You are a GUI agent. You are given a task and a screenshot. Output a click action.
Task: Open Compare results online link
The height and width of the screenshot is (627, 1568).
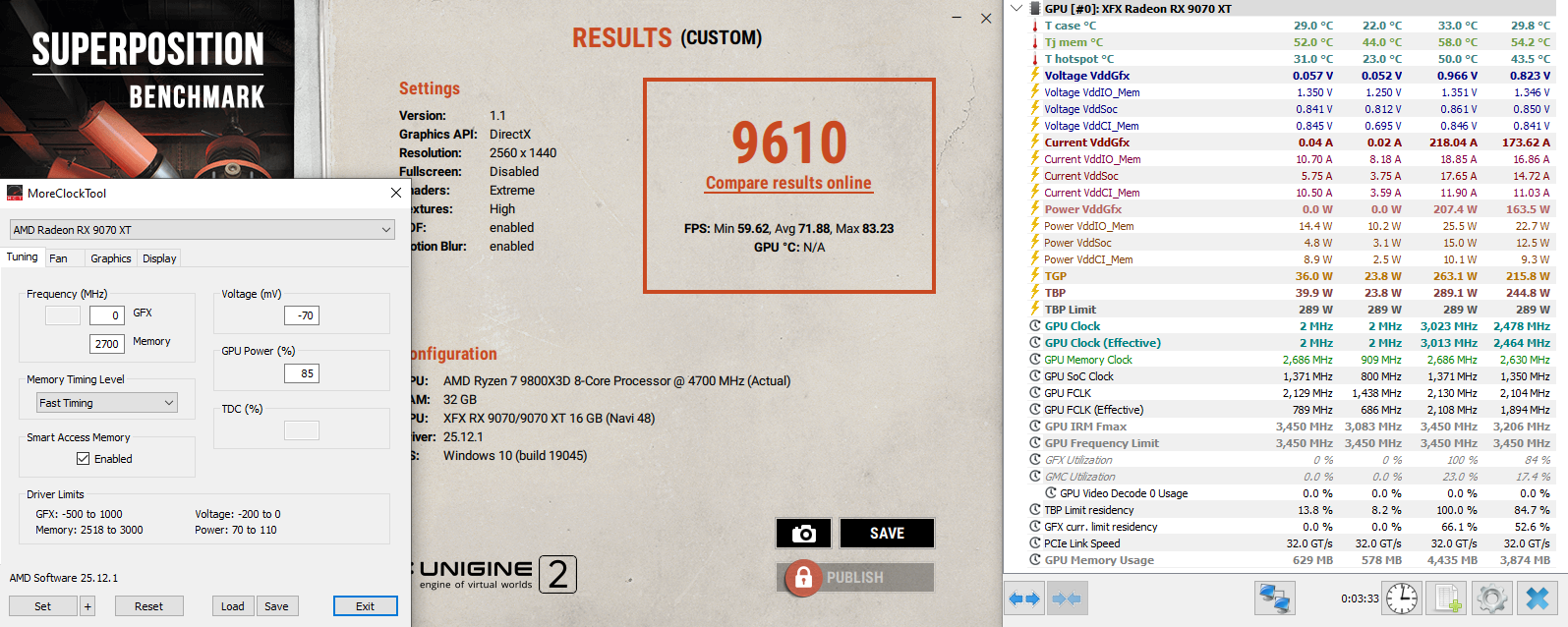[788, 183]
